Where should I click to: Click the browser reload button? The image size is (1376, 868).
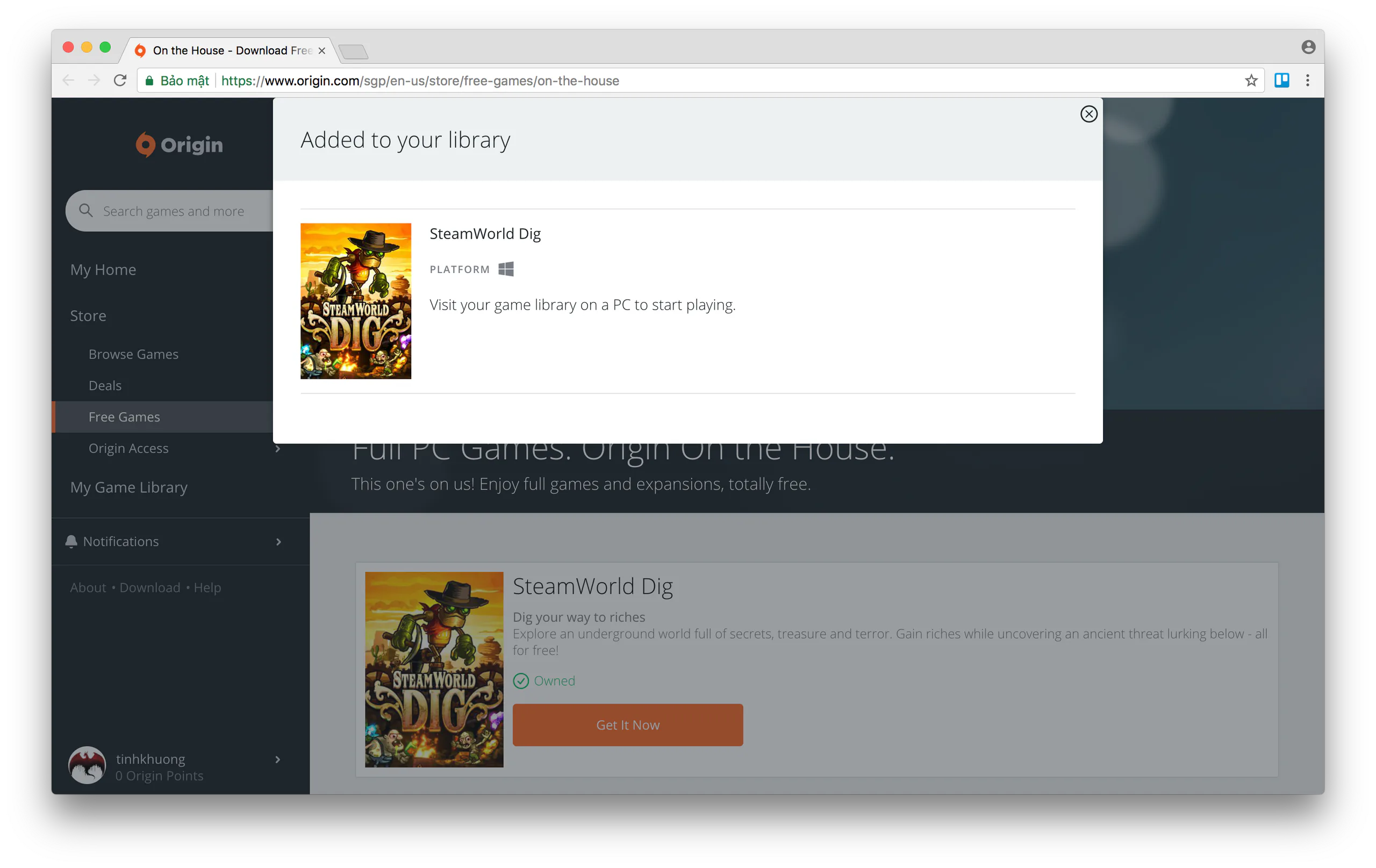coord(120,81)
